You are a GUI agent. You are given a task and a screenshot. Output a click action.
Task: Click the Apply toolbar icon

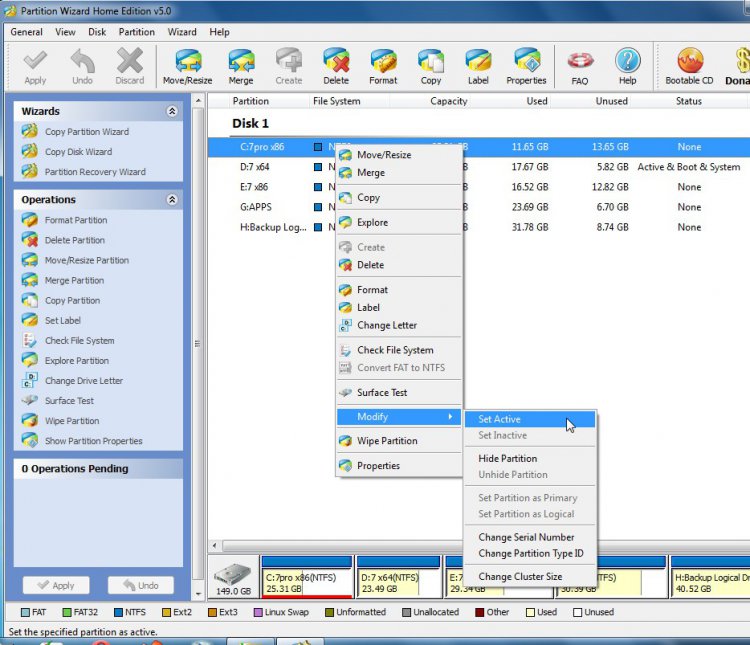coord(35,67)
